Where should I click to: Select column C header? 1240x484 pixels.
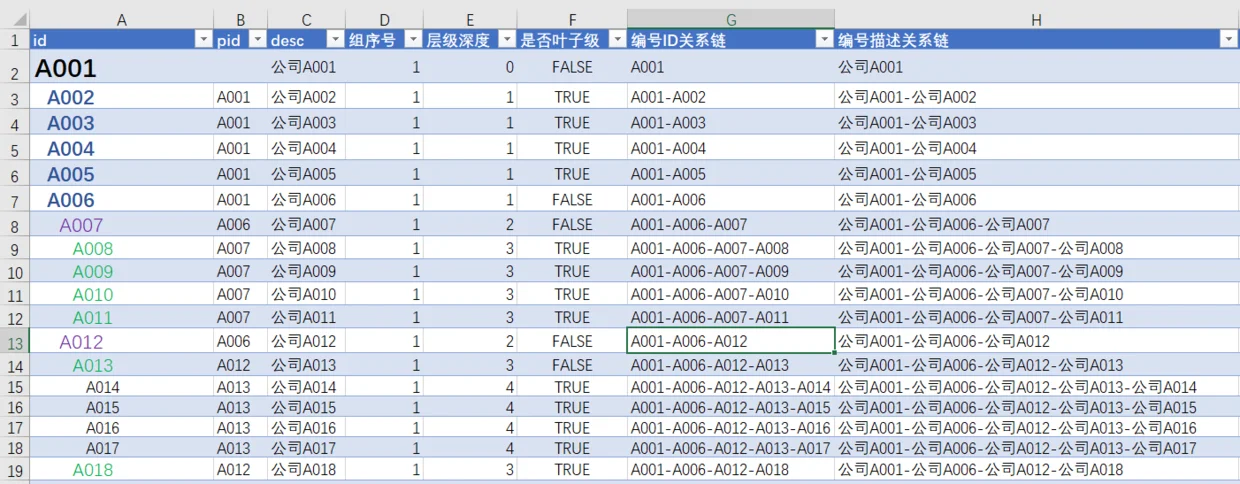tap(306, 19)
